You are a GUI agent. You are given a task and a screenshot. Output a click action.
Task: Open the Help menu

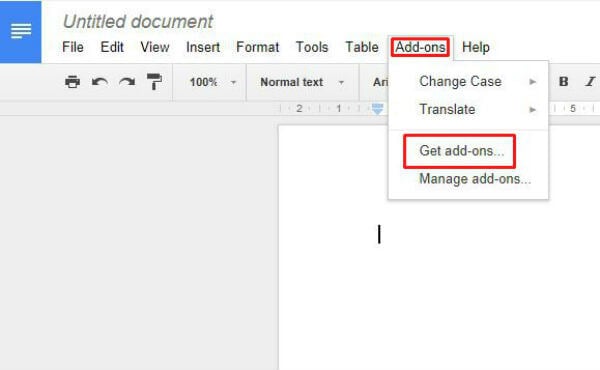pyautogui.click(x=476, y=47)
